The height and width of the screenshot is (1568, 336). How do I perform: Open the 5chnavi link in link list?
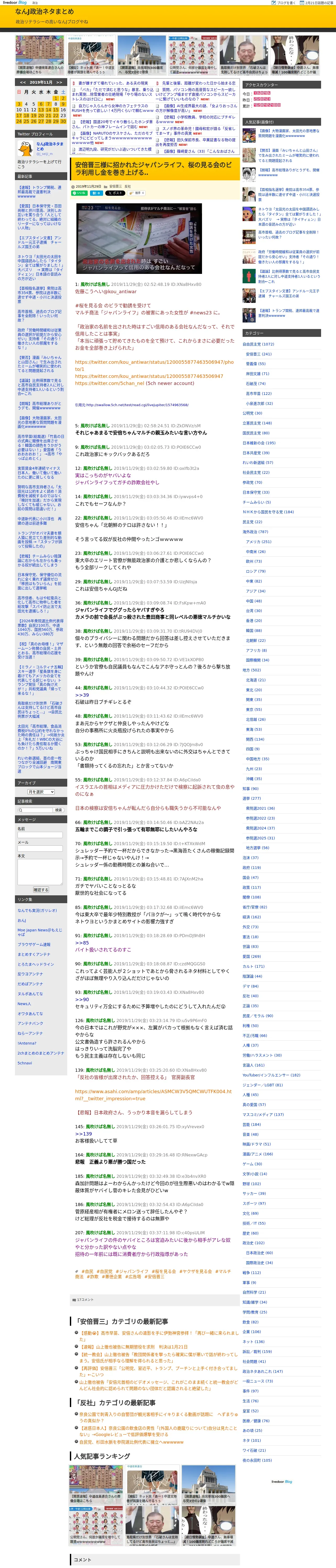pyautogui.click(x=25, y=1063)
